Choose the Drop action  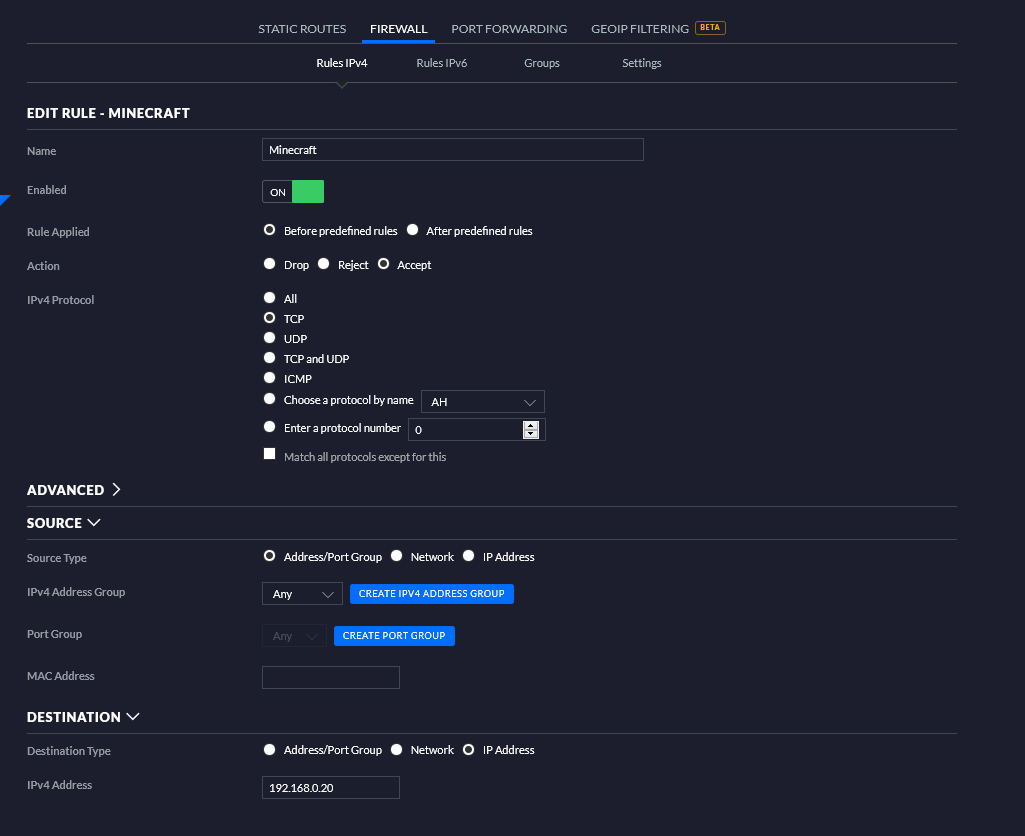pos(269,265)
